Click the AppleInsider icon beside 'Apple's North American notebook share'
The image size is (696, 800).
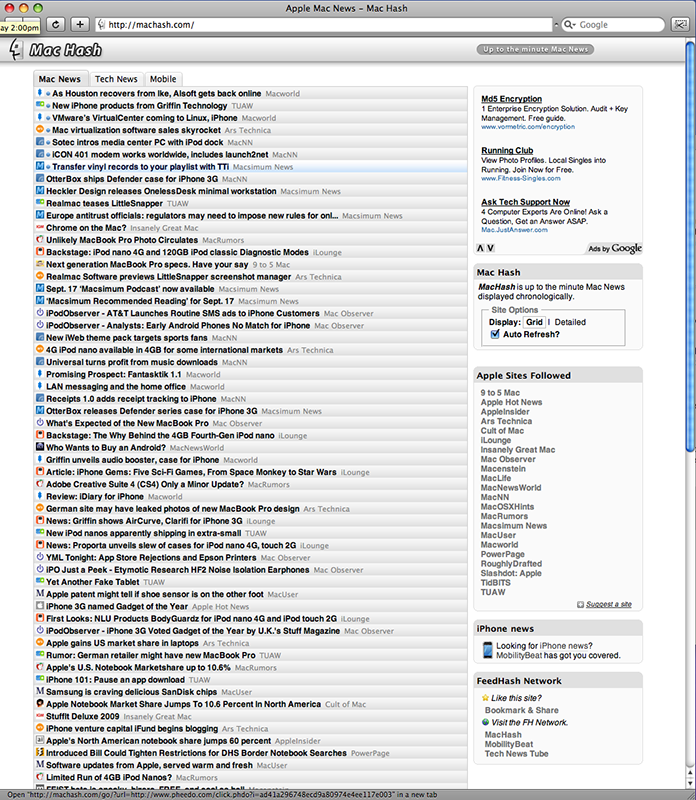[x=39, y=740]
